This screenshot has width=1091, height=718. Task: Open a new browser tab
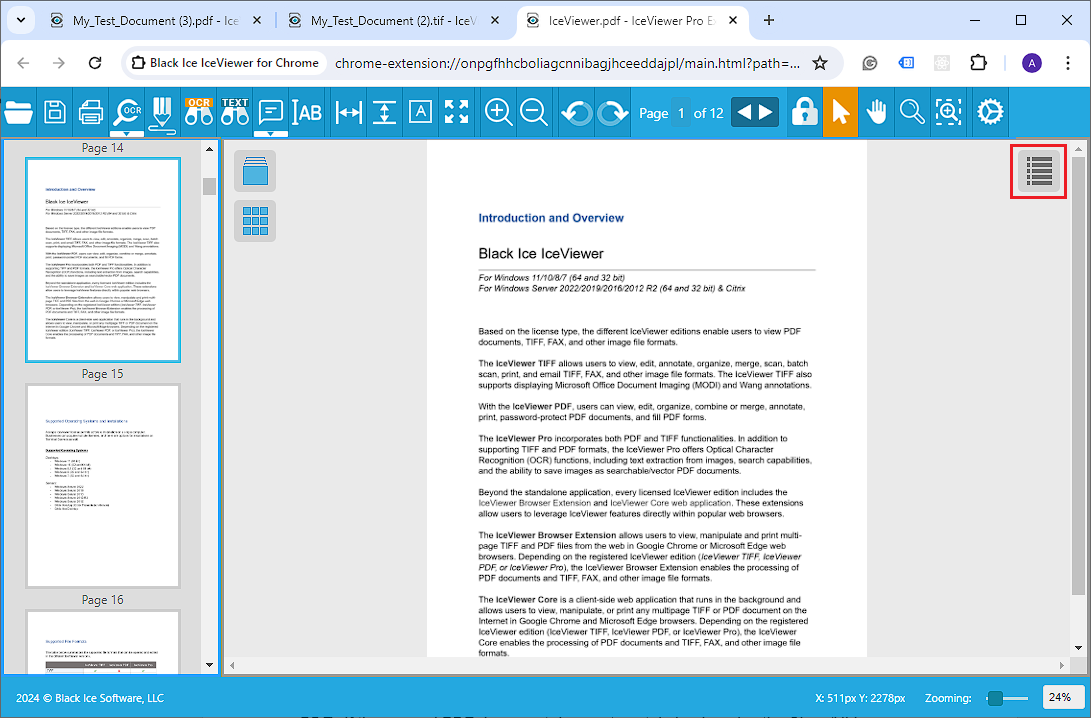click(x=769, y=21)
